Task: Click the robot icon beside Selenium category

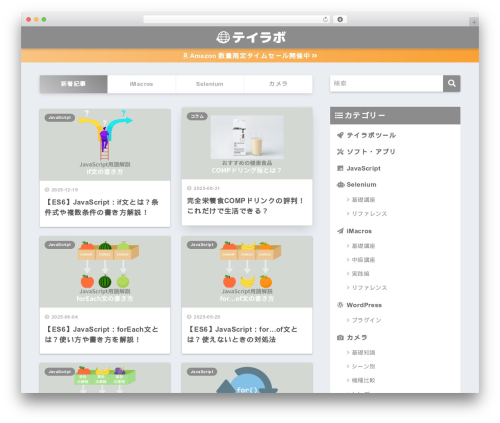Action: (340, 185)
